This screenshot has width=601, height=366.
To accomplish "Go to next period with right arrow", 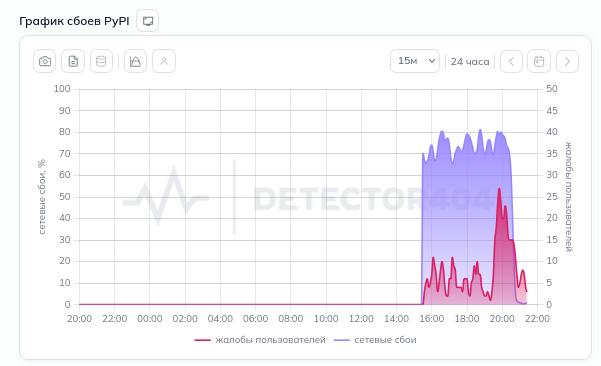I will click(x=567, y=61).
